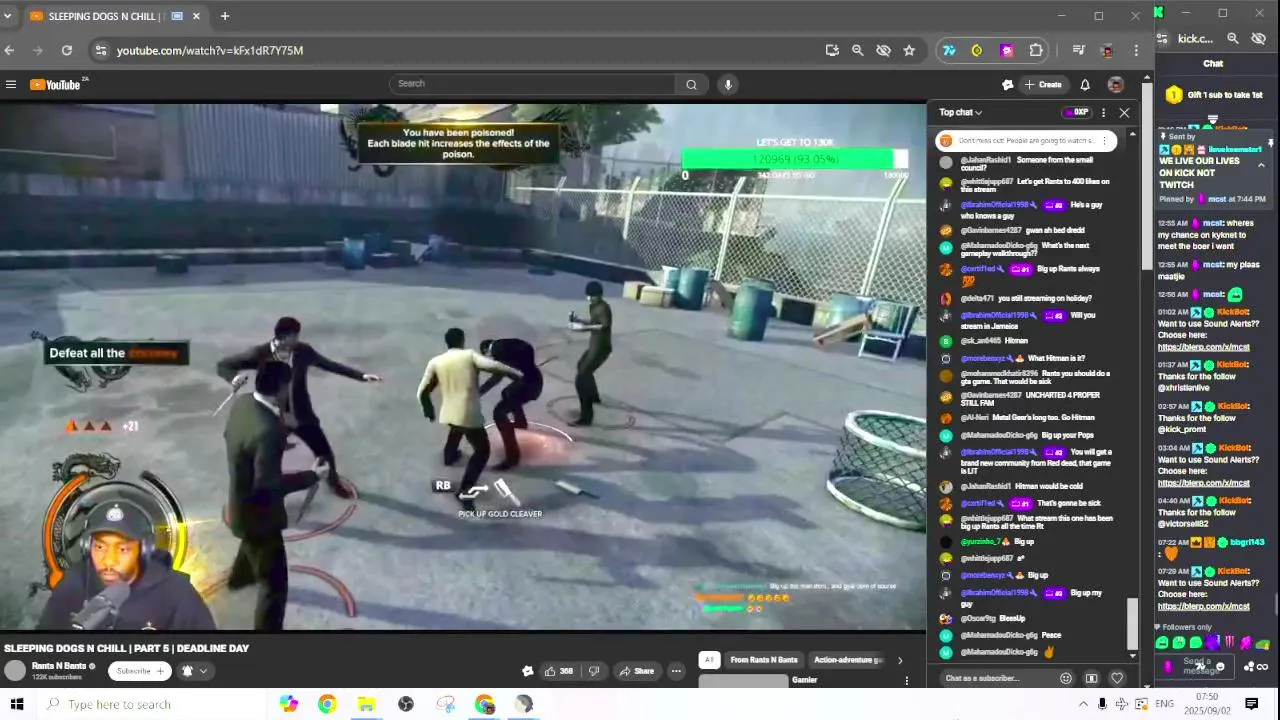Open the browser zoom magnifier icon
Screen dimensions: 1280x720
tap(857, 50)
